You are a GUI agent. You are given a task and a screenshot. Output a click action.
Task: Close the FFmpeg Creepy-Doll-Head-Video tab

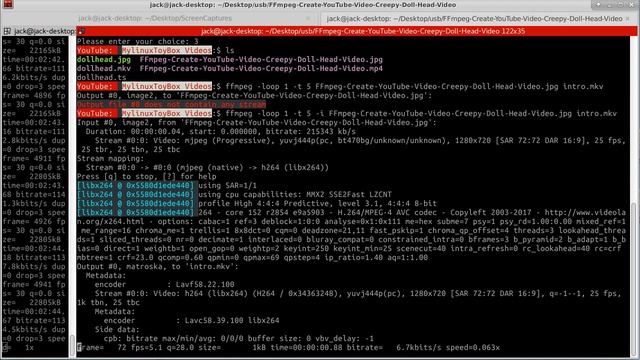coord(628,18)
